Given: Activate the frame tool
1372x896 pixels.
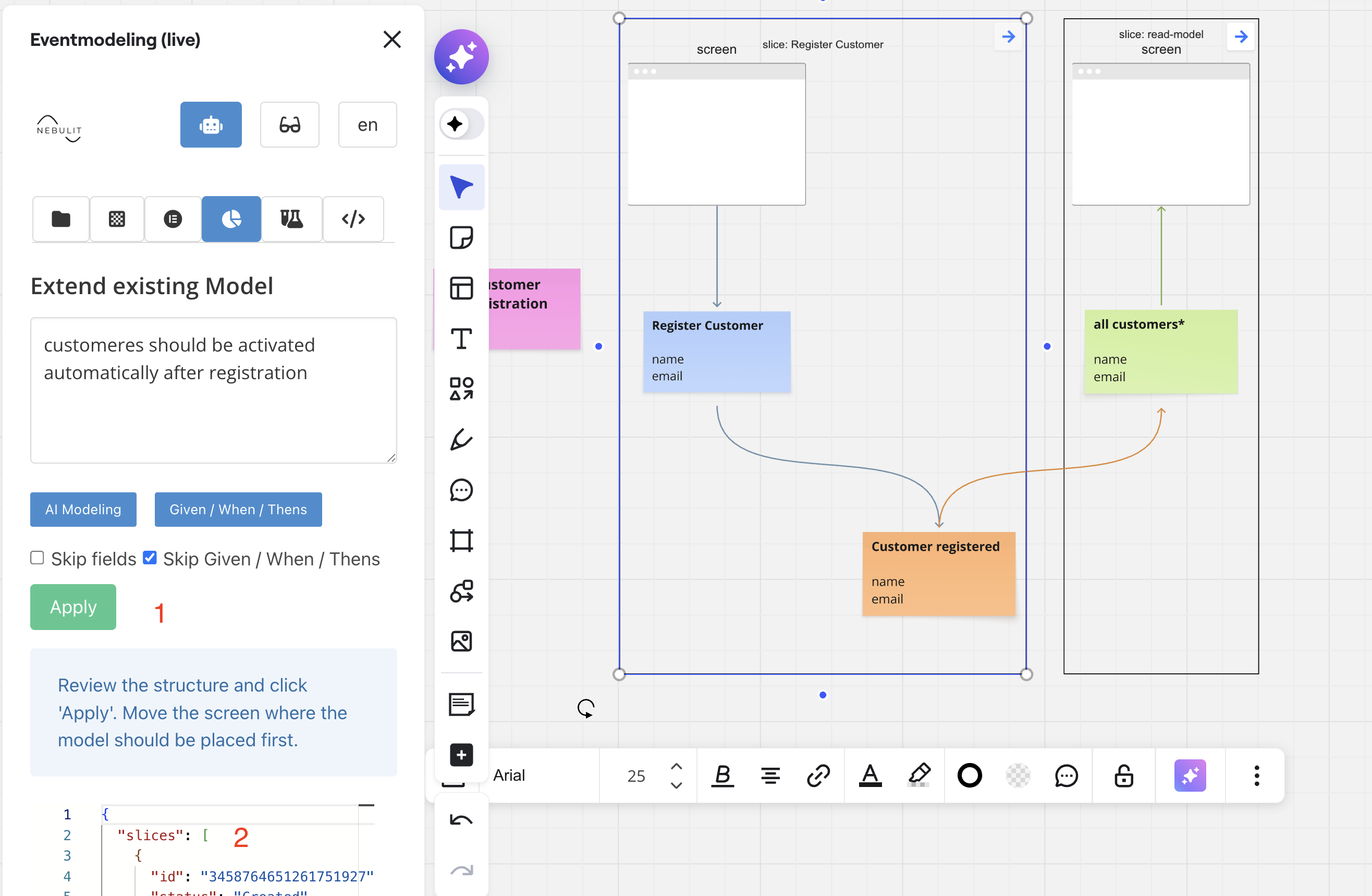Looking at the screenshot, I should pos(461,541).
